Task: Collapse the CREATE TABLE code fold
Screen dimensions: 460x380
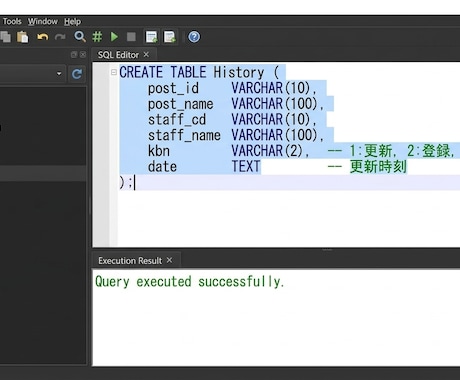Action: click(x=114, y=72)
